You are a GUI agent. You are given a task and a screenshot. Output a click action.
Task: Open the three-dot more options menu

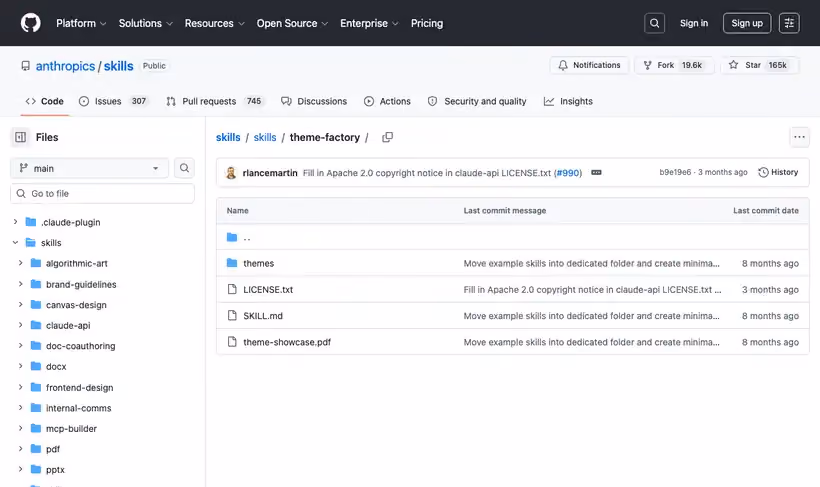[799, 137]
